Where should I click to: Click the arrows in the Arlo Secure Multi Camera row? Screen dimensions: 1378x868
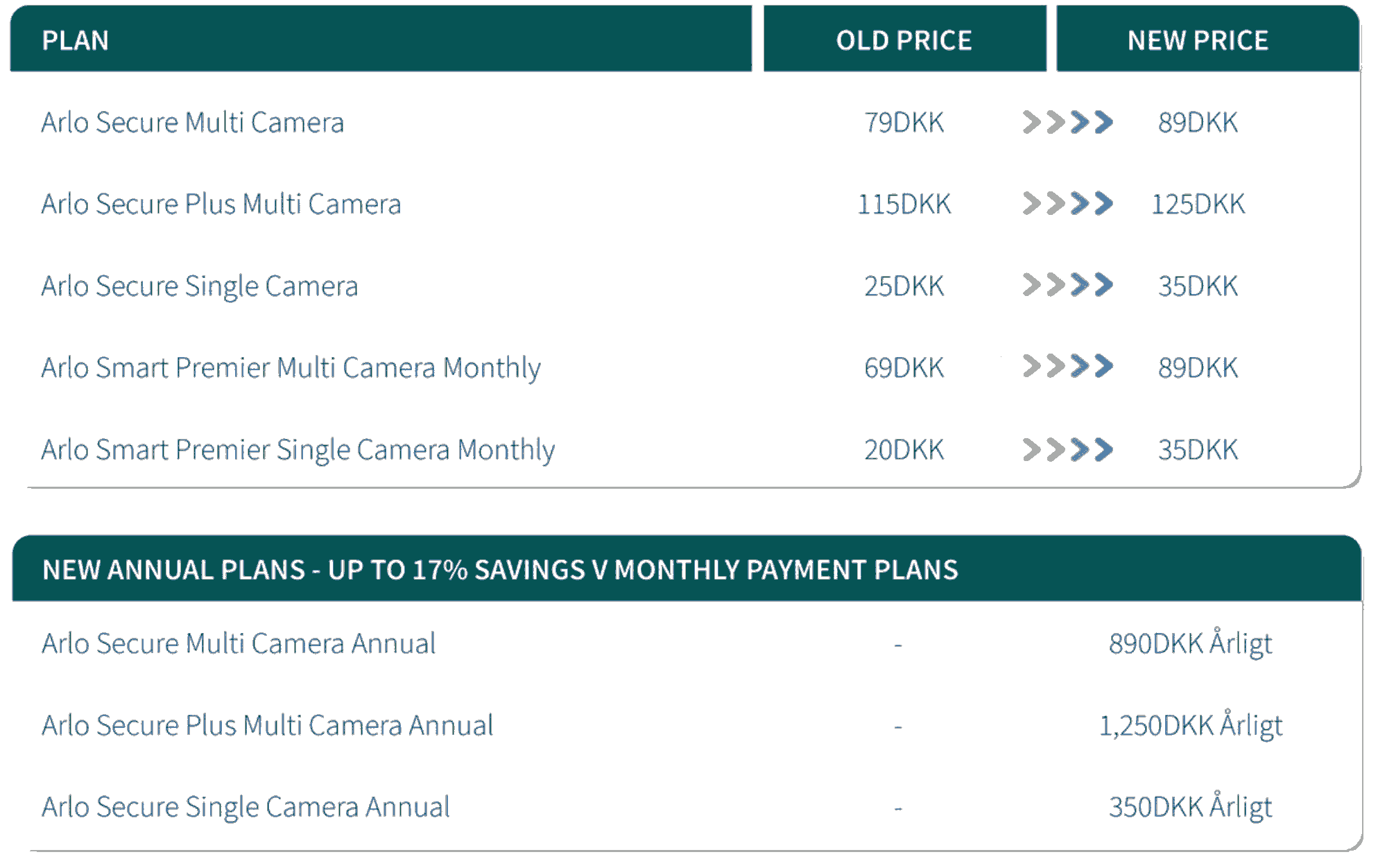coord(1067,123)
